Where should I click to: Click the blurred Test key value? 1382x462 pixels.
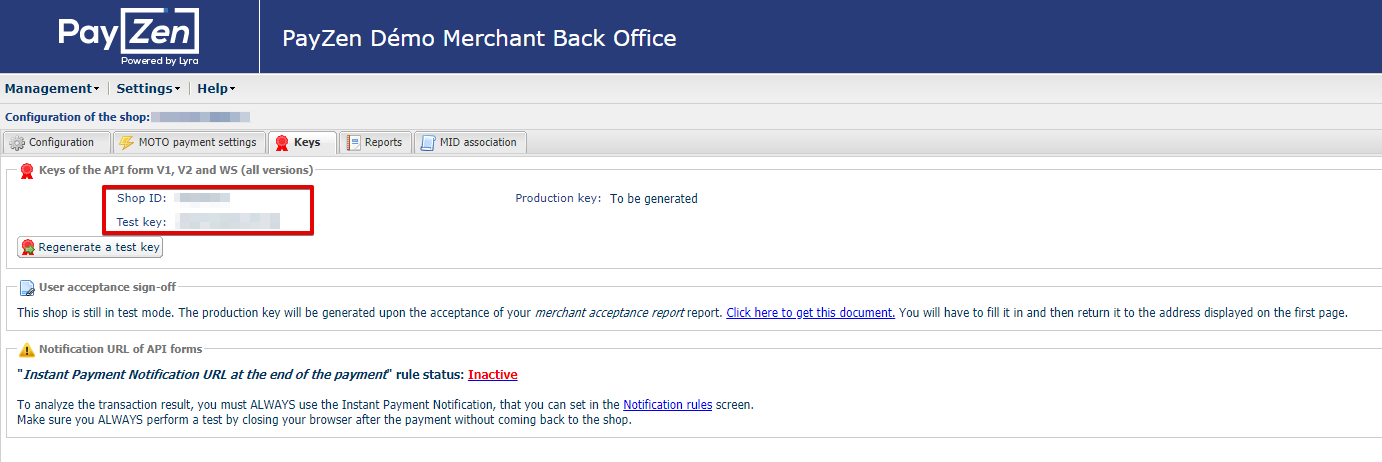[x=227, y=221]
